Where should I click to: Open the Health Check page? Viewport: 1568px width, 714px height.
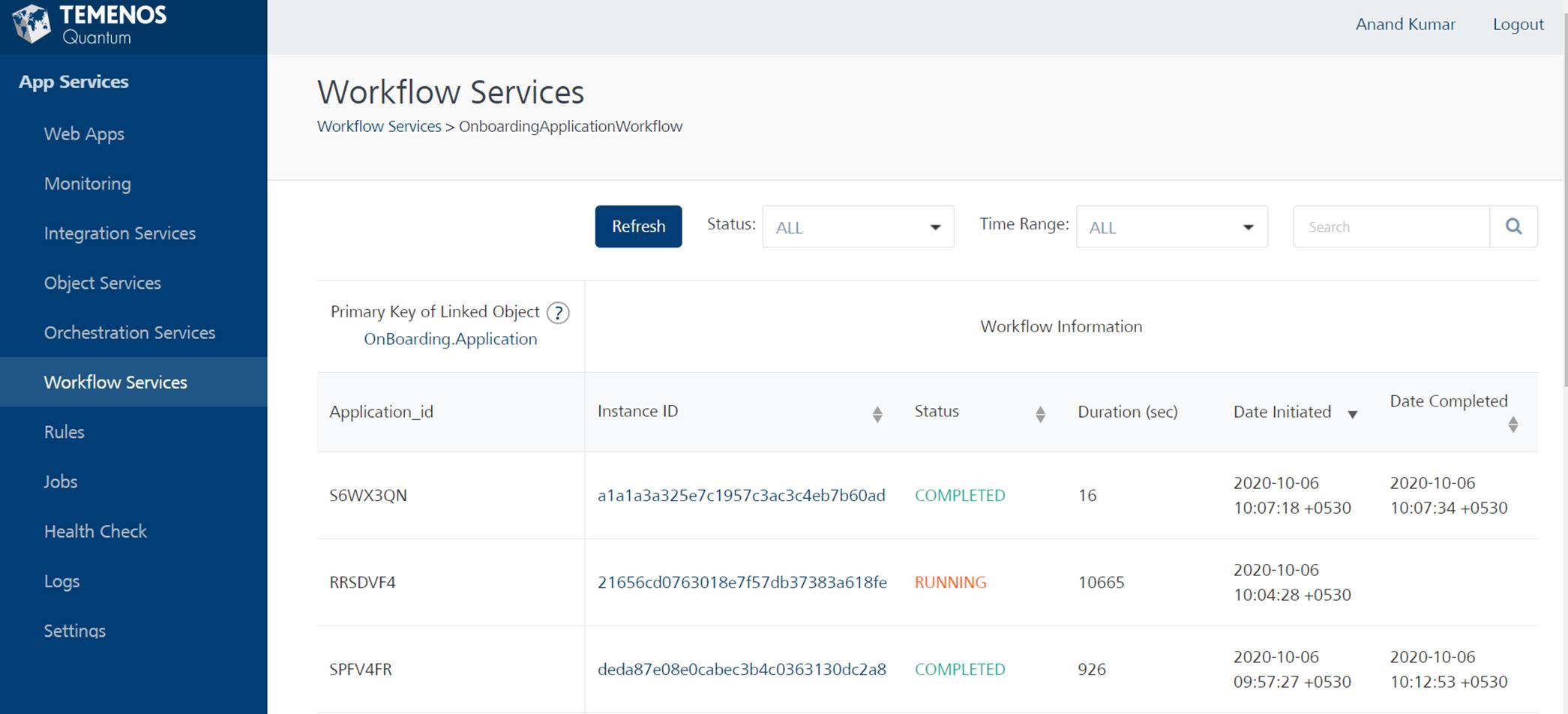(95, 531)
